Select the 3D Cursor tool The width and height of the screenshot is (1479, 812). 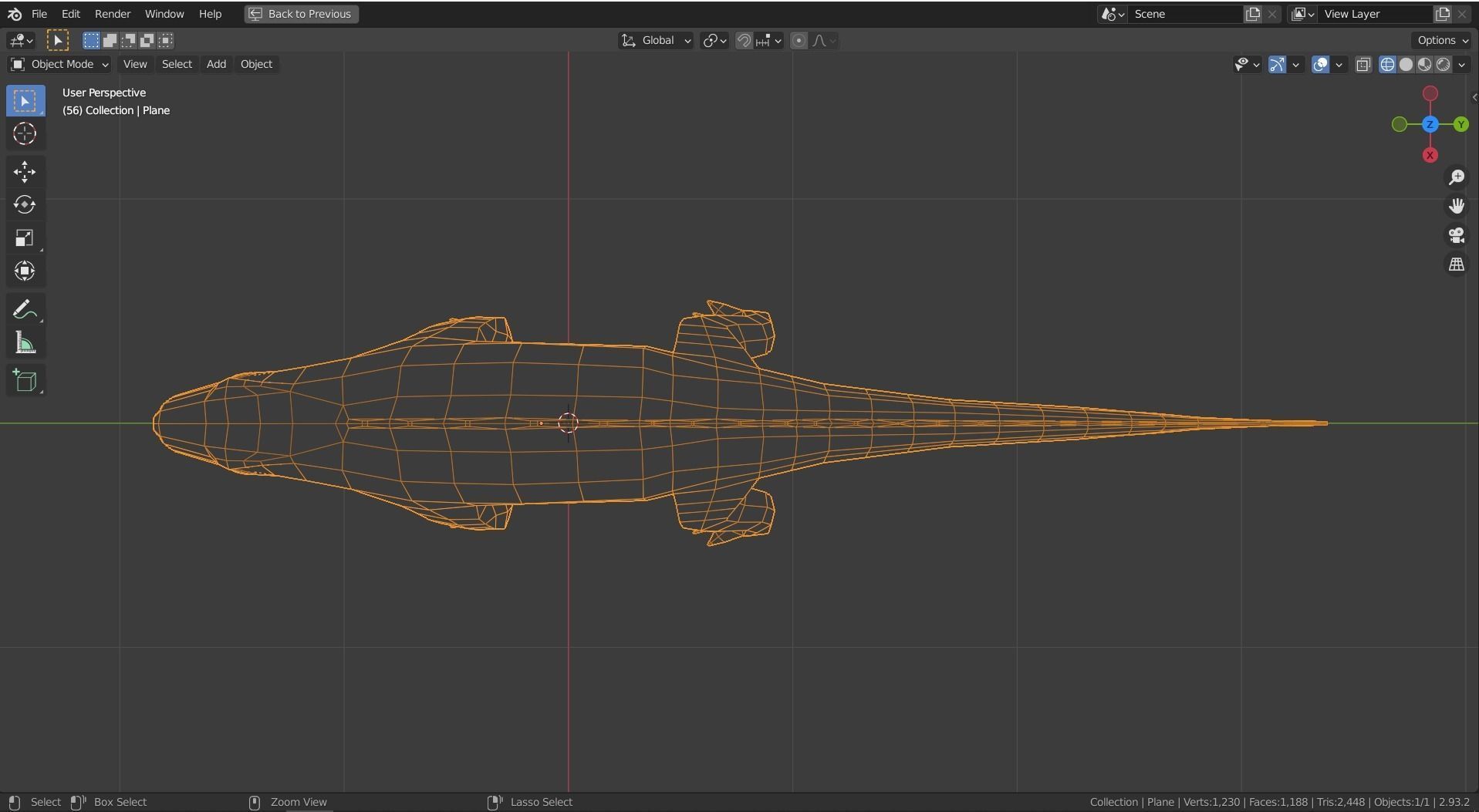click(x=25, y=134)
